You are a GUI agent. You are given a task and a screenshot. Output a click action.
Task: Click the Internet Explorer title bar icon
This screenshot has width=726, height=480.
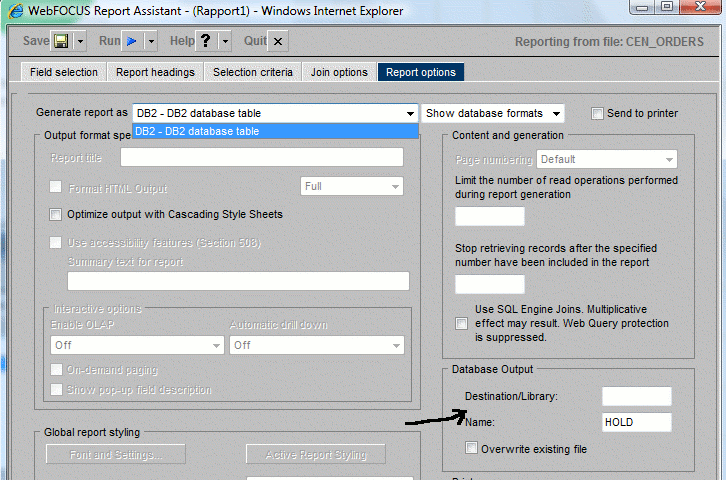16,11
